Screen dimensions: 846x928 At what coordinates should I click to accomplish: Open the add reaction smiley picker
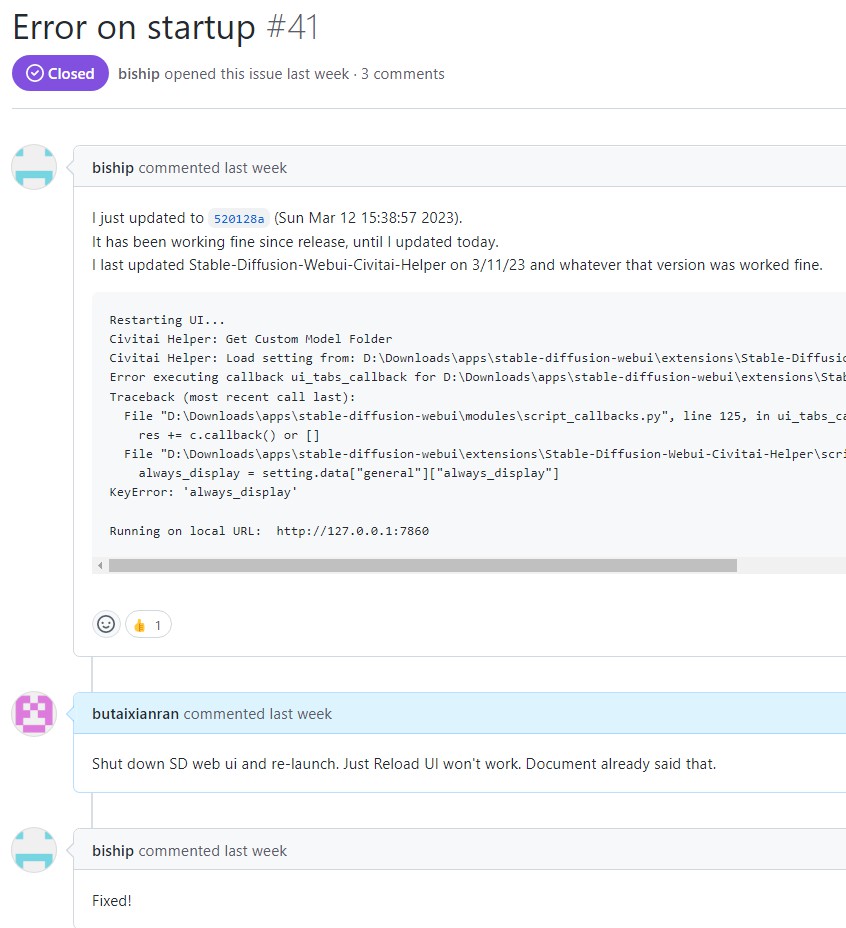tap(106, 624)
